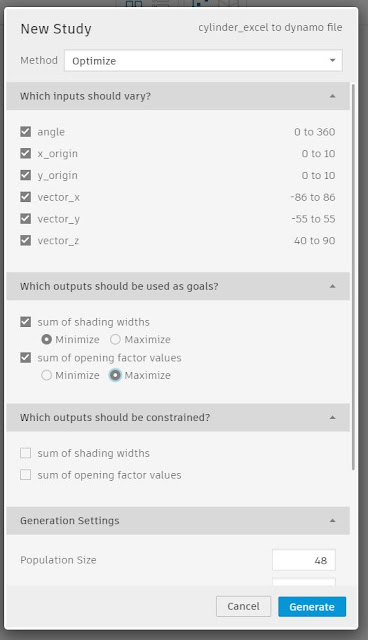The height and width of the screenshot is (640, 368).
Task: Click the Population Size input field
Action: click(304, 560)
